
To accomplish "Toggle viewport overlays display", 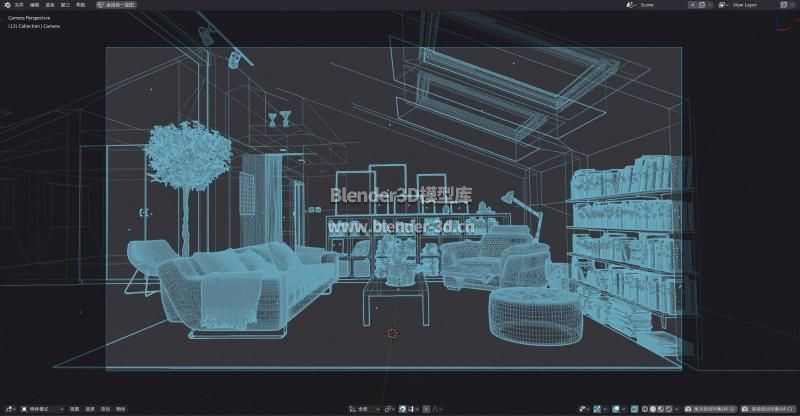I will [x=616, y=409].
